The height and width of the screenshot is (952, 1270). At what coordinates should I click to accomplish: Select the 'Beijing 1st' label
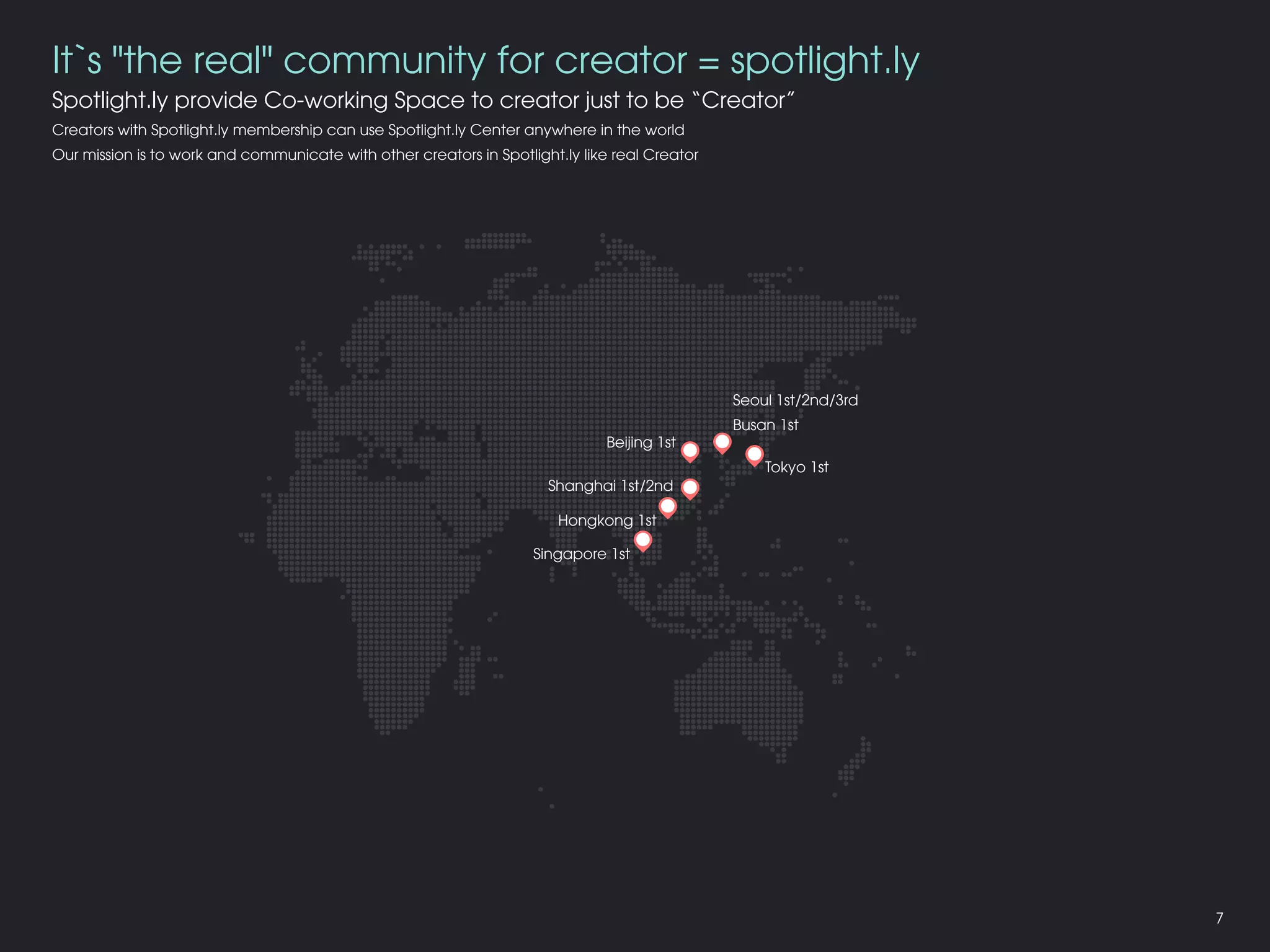pyautogui.click(x=641, y=443)
